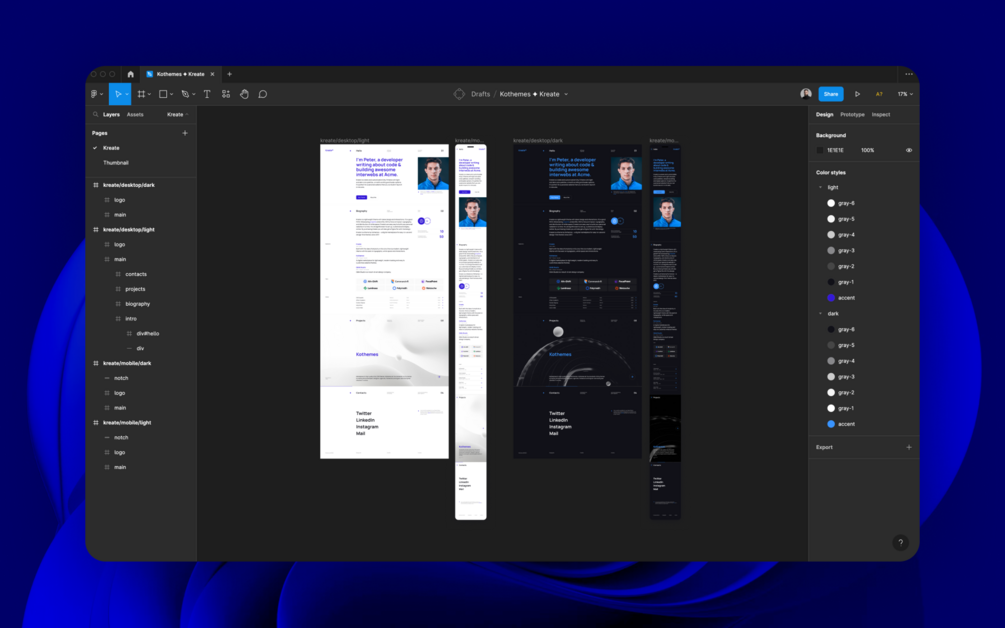Screen dimensions: 1005x628
Task: Click Background opacity 100% field
Action: click(x=867, y=151)
